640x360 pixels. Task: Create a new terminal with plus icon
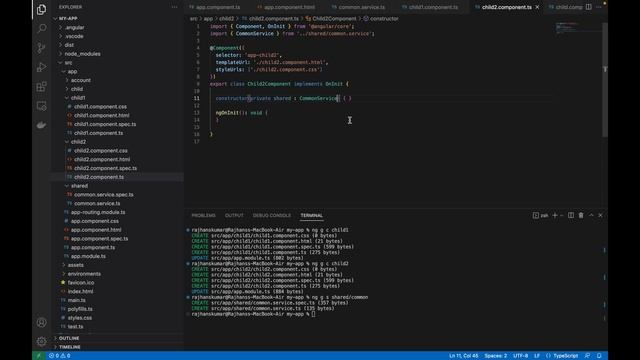[x=554, y=215]
